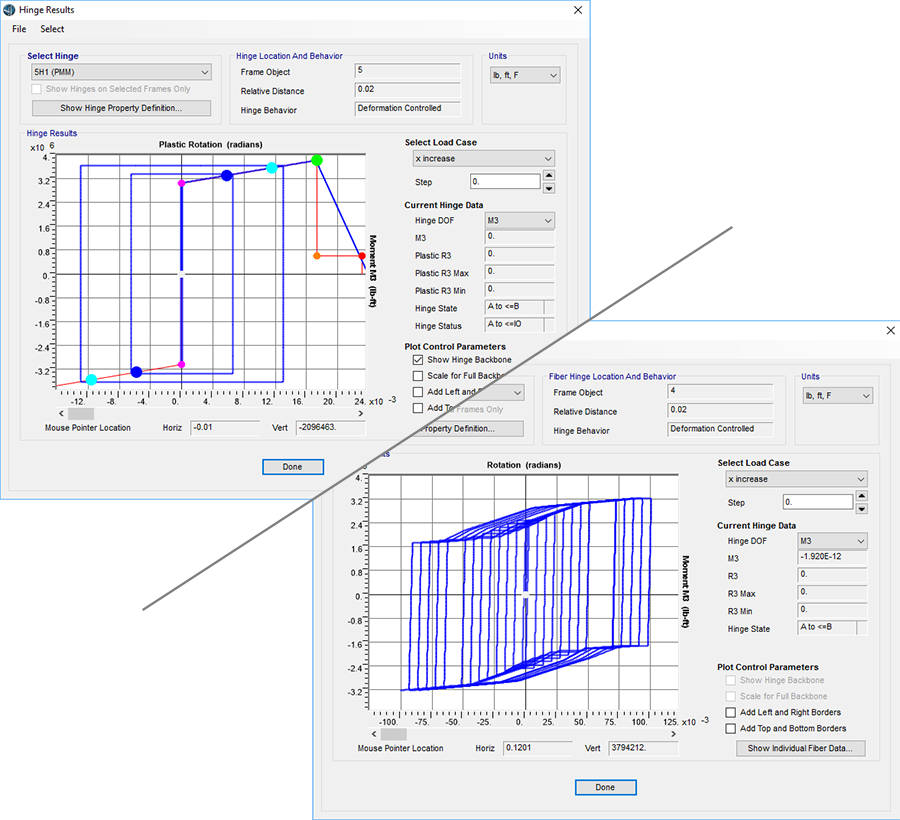Uncheck Show Hinge Backbone checkbox

pos(419,360)
